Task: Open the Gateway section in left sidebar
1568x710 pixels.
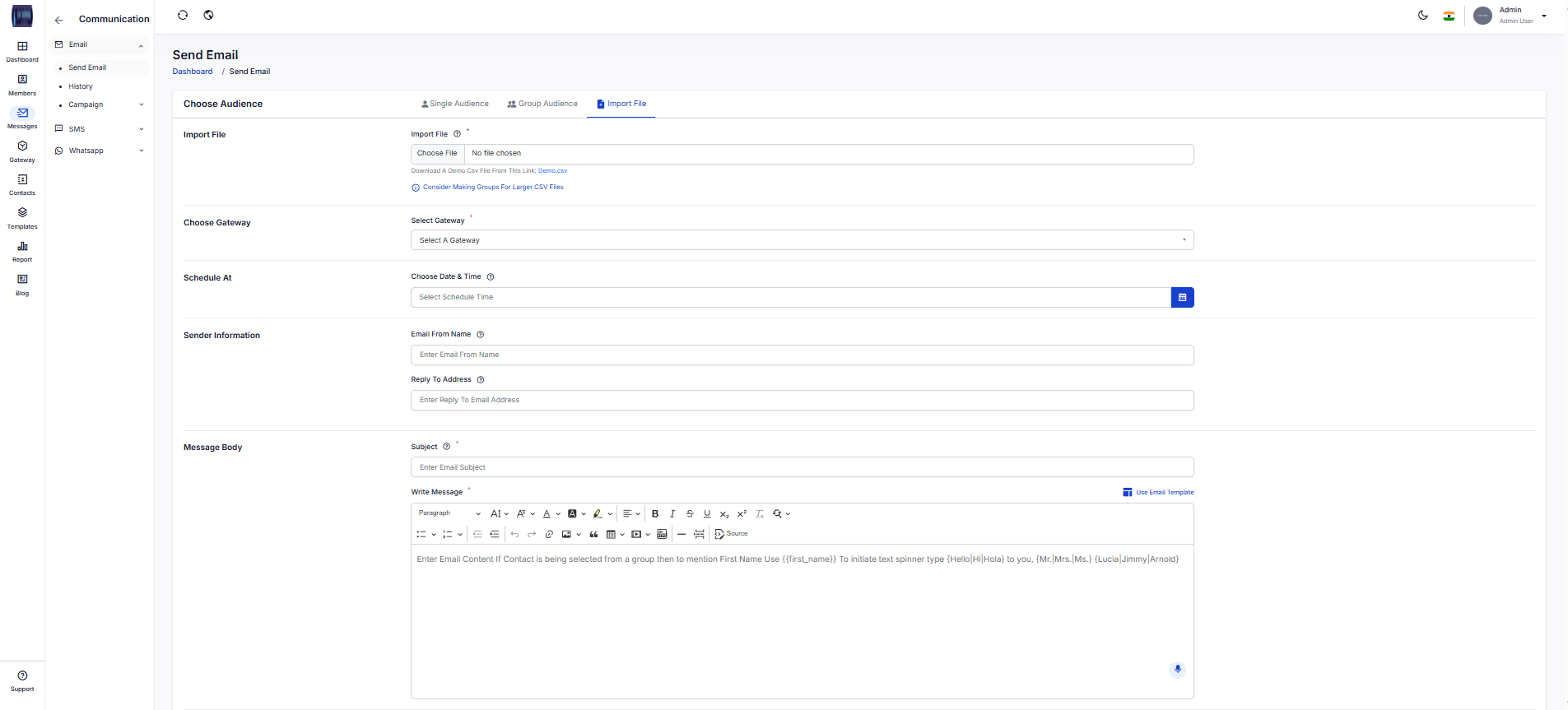Action: pyautogui.click(x=22, y=151)
